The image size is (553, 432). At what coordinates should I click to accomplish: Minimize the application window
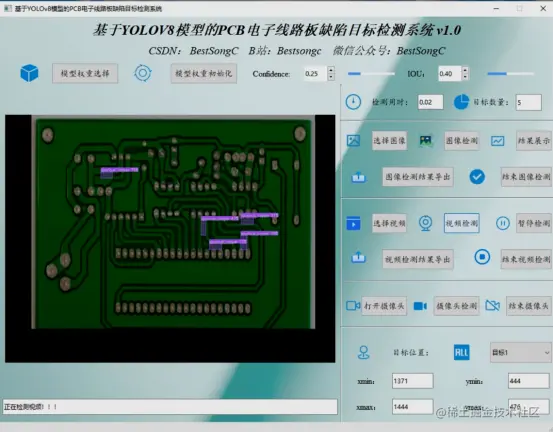pyautogui.click(x=496, y=8)
